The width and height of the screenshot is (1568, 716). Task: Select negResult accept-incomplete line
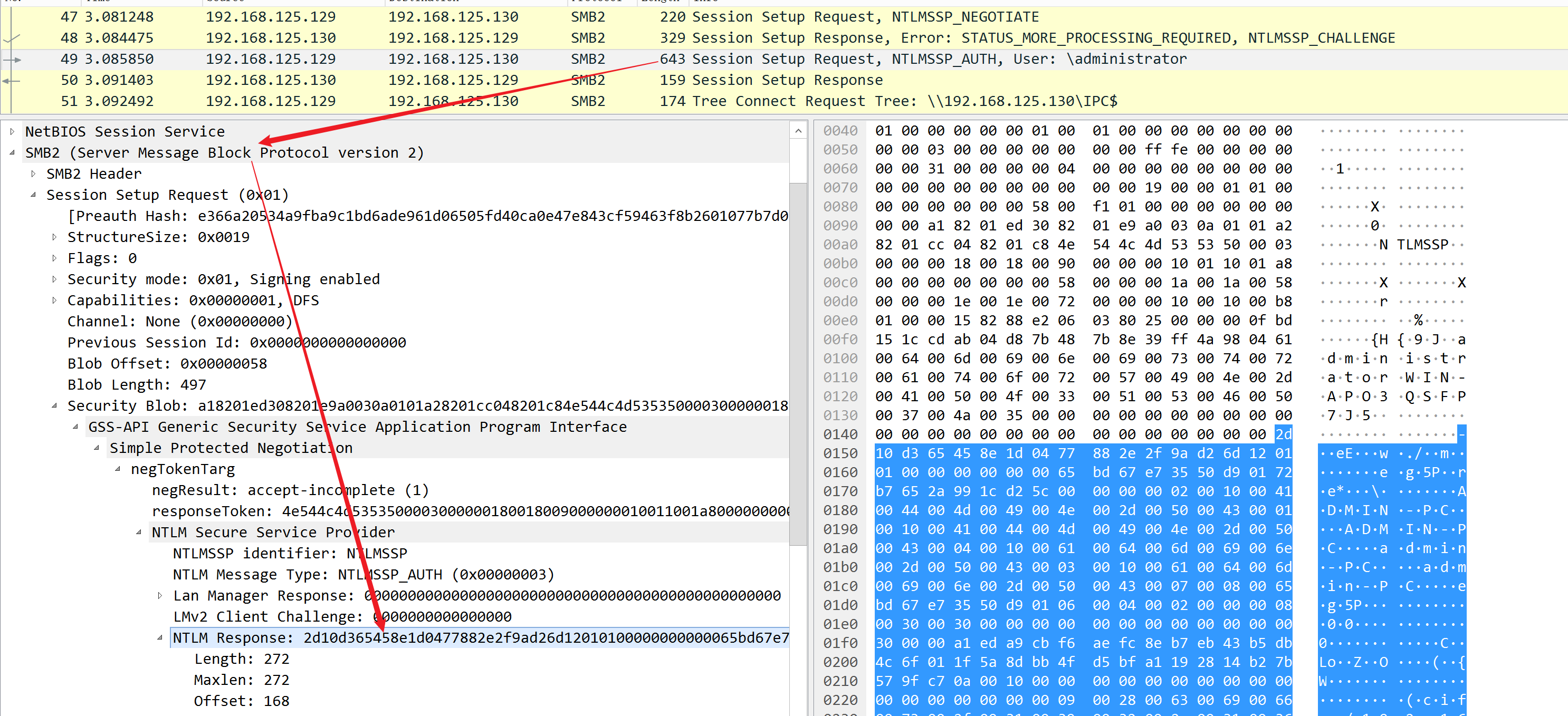(290, 490)
